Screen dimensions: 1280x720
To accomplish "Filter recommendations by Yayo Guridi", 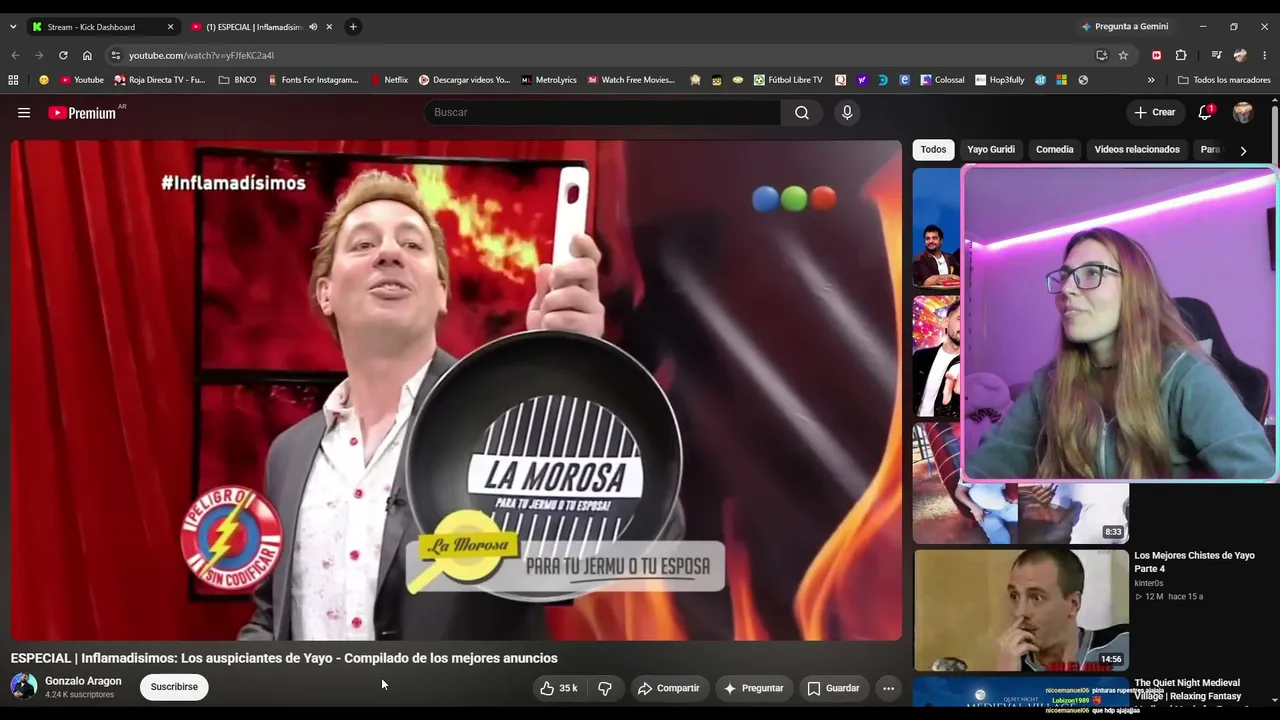I will (x=991, y=150).
